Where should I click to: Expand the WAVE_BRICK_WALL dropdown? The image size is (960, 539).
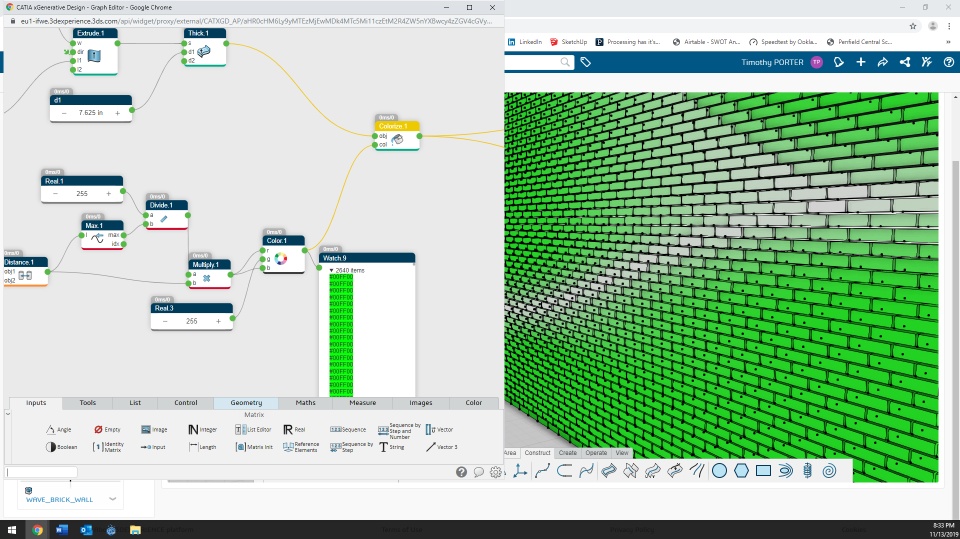pos(113,499)
